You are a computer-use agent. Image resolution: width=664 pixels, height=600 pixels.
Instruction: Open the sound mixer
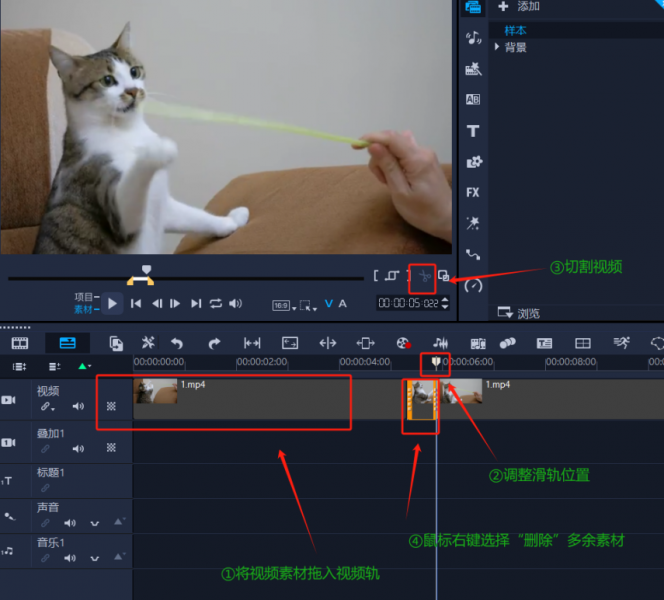(440, 343)
